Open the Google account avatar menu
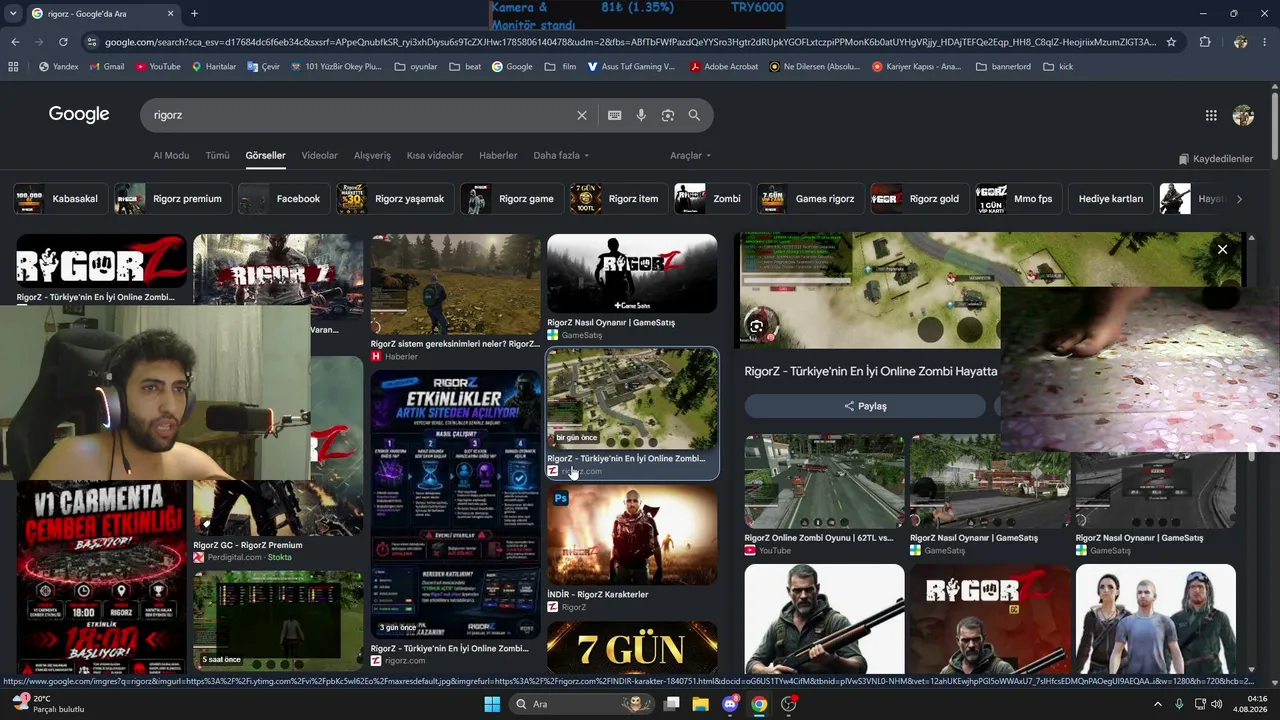Screen dimensions: 1280x720 coord(1243,115)
